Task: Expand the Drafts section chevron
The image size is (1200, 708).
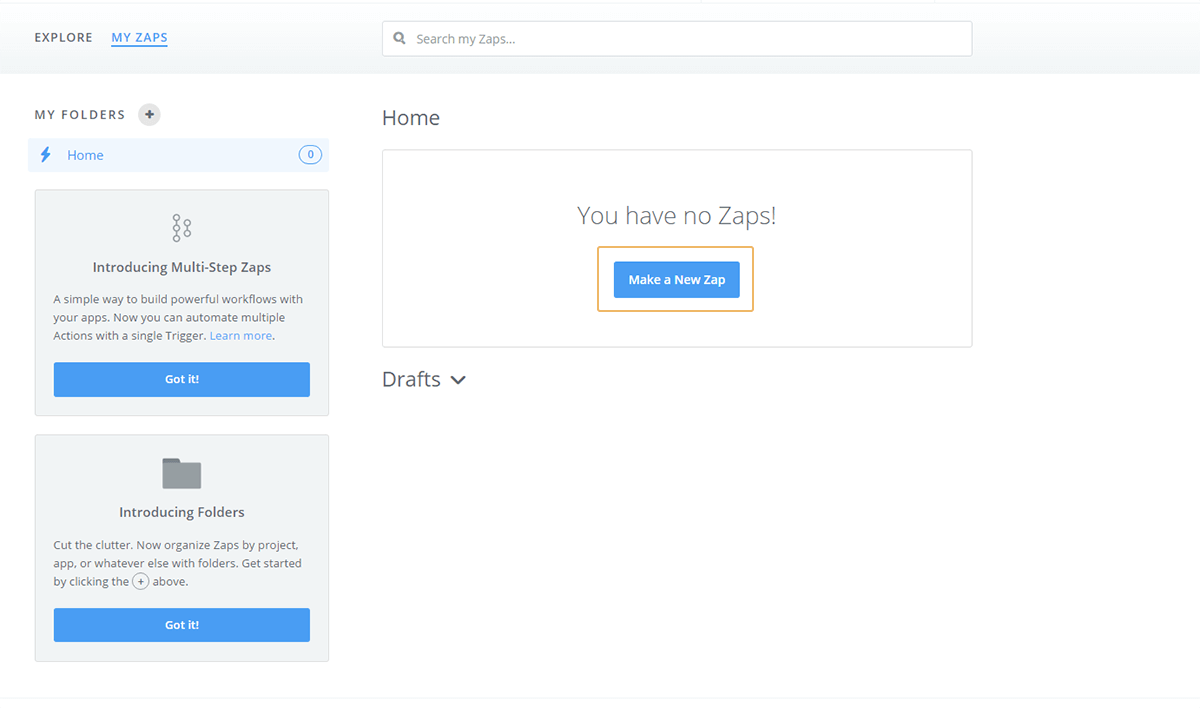Action: (458, 381)
